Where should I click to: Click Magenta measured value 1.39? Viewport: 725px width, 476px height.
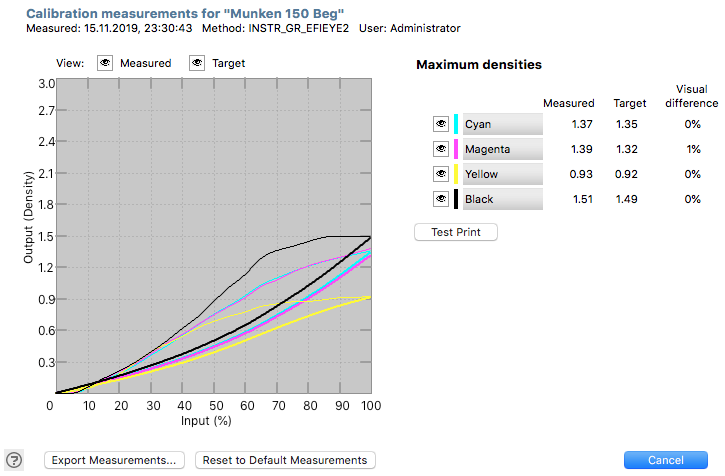(582, 149)
